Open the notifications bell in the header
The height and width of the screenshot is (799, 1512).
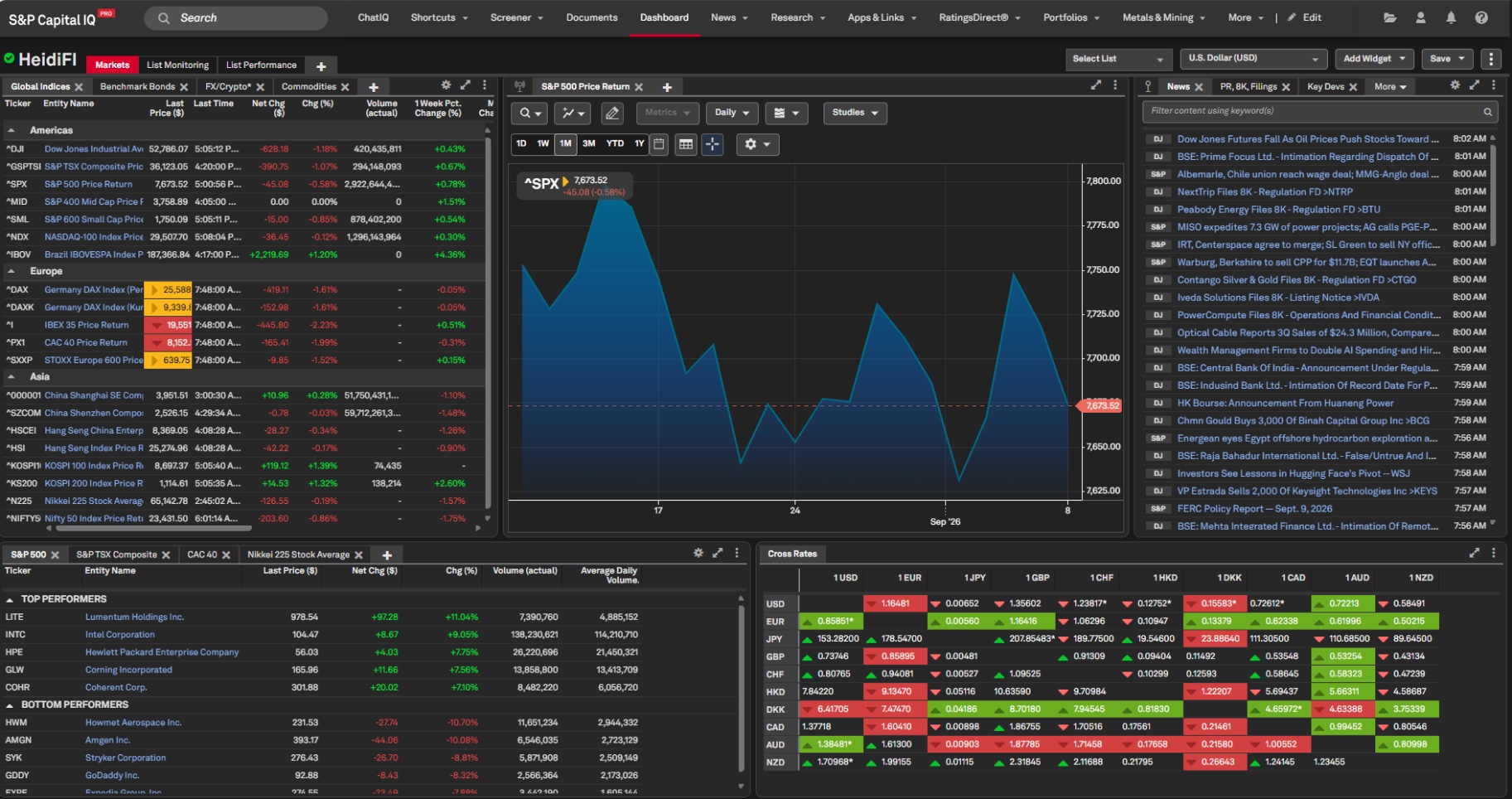click(x=1451, y=17)
